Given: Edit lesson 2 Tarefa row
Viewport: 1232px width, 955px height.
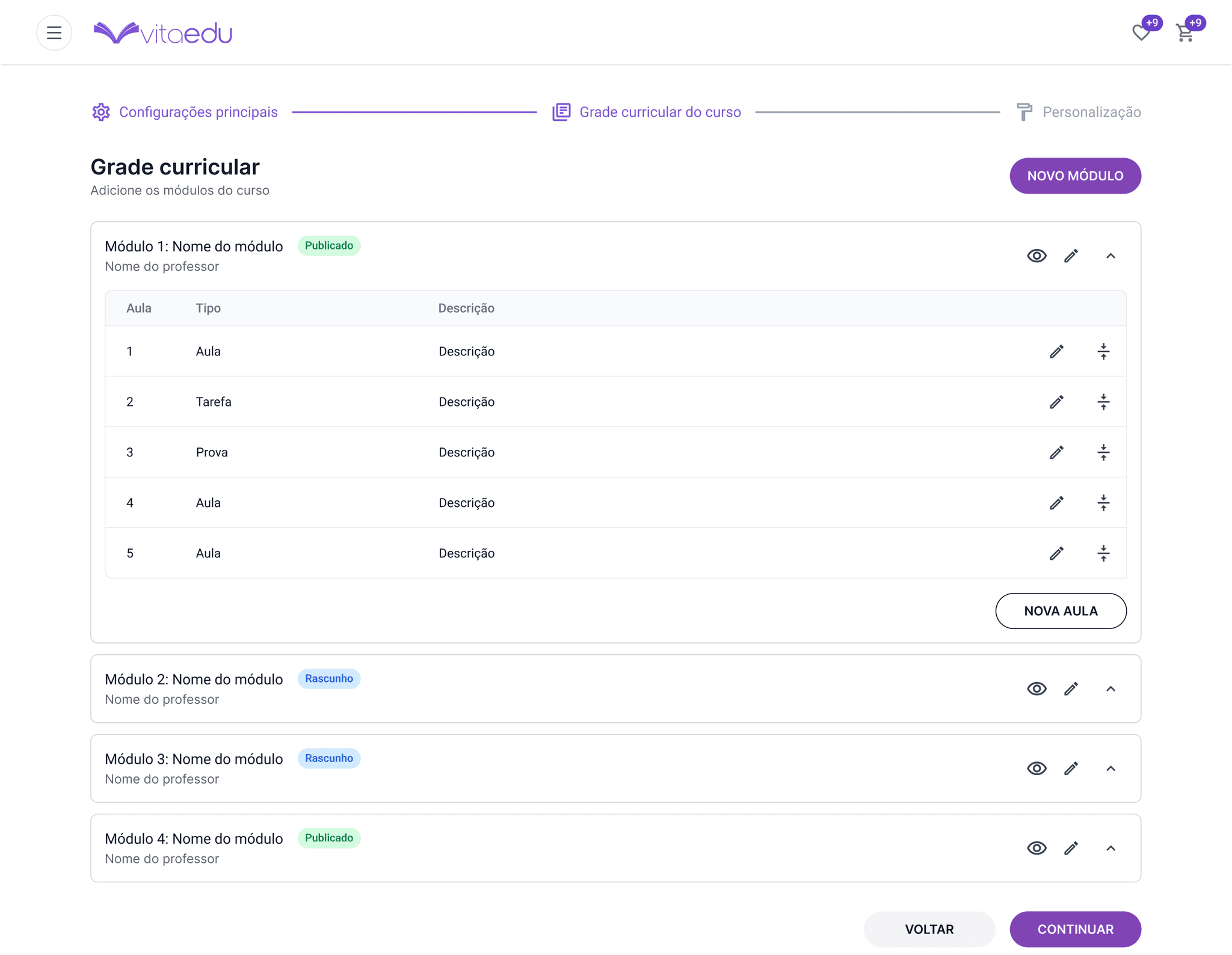Looking at the screenshot, I should coord(1056,402).
